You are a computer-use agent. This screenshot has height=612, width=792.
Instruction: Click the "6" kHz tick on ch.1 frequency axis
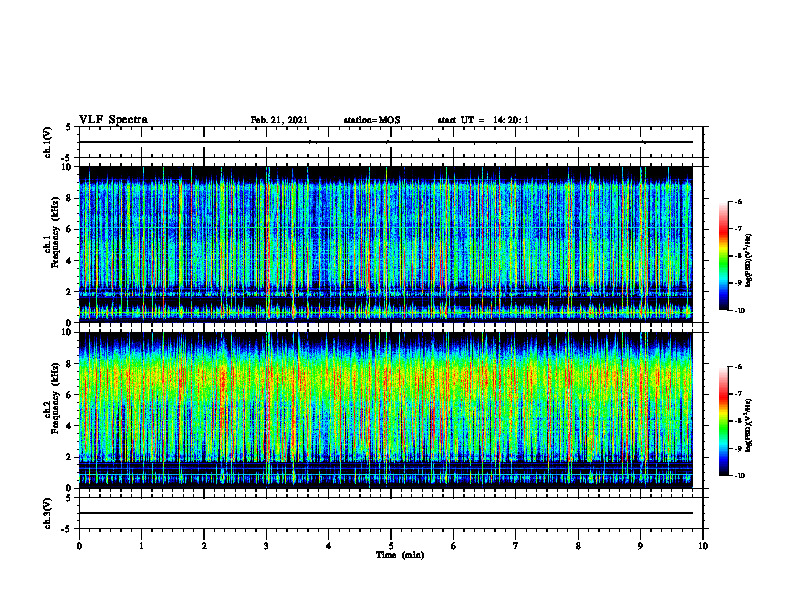click(x=70, y=229)
